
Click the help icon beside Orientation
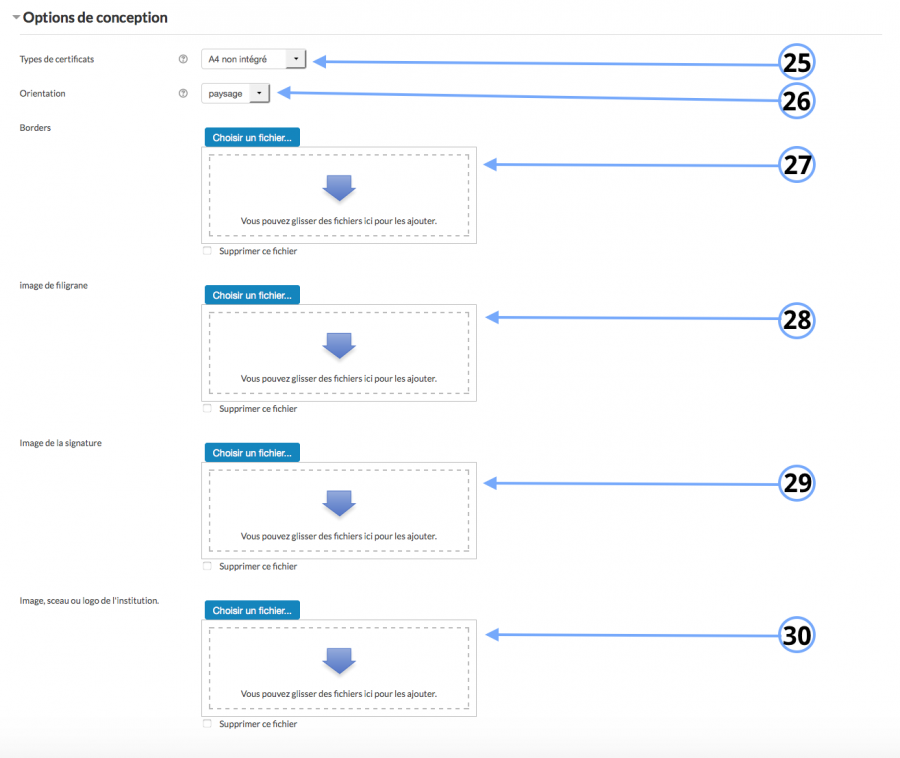(x=183, y=93)
